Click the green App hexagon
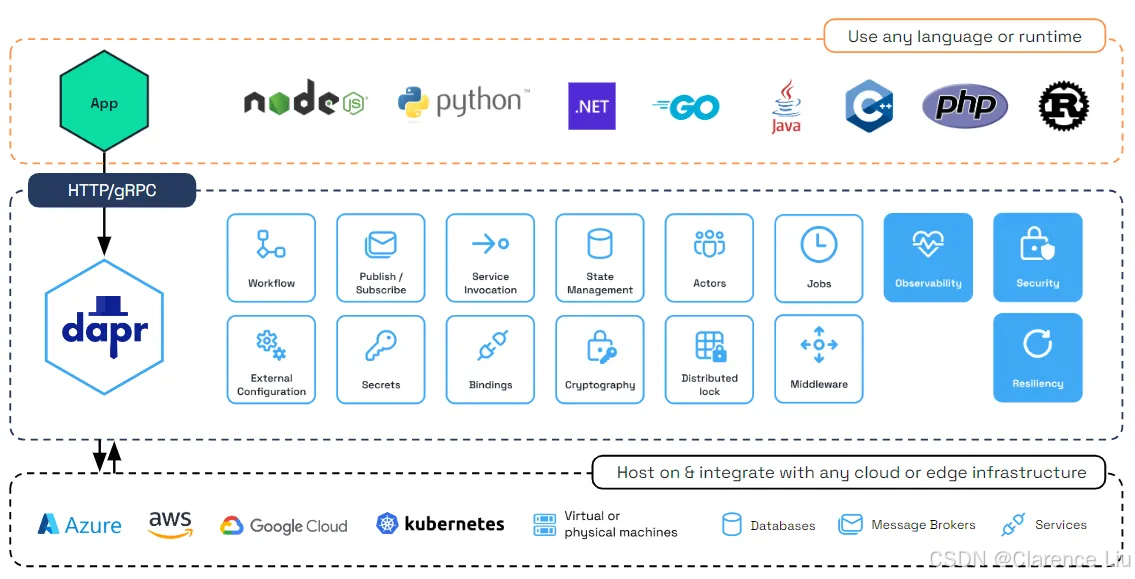Screen dimensions: 1135x579 [104, 101]
